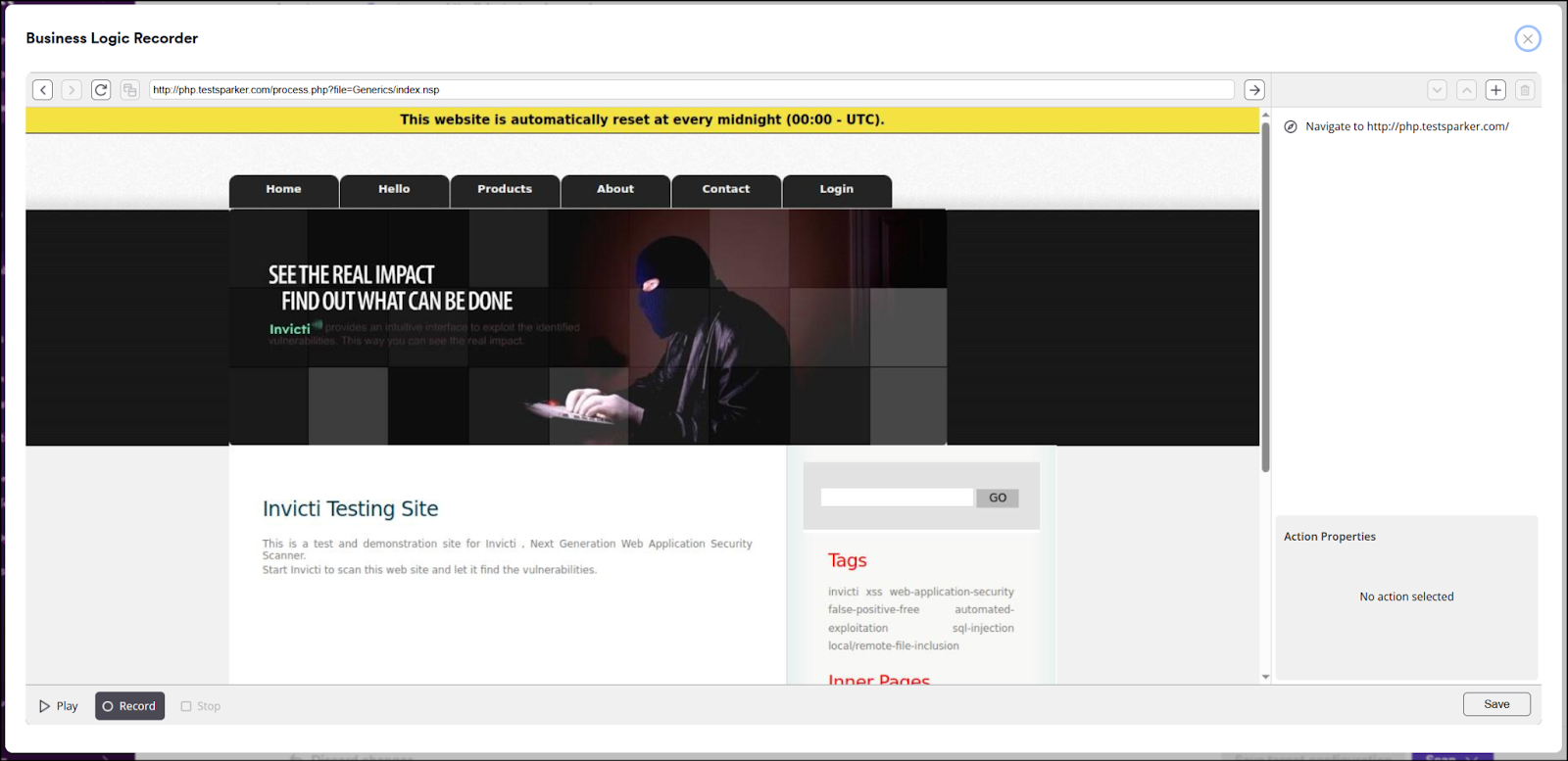Close the Business Logic Recorder dialog
This screenshot has height=761, width=1568.
[1527, 38]
